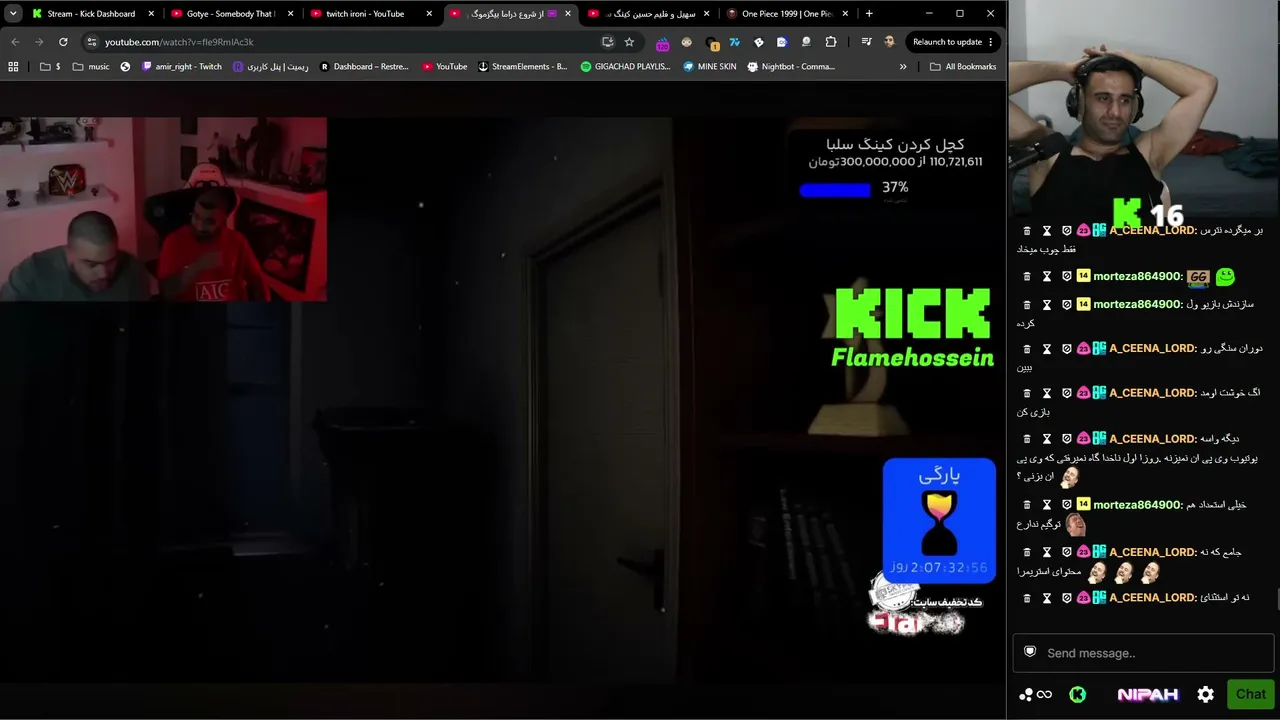
Task: Switch to the Gotye - Somebody That tab
Action: pos(230,14)
